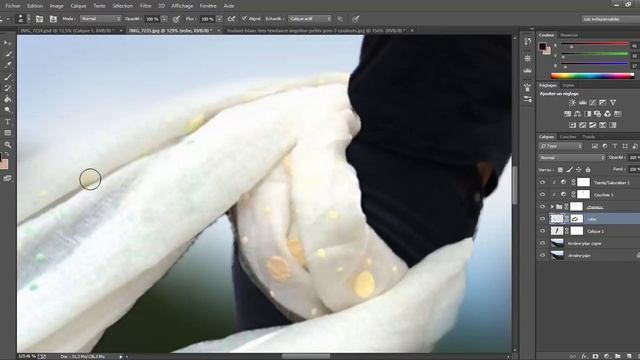Open the Opacité slider arrow

pyautogui.click(x=164, y=19)
